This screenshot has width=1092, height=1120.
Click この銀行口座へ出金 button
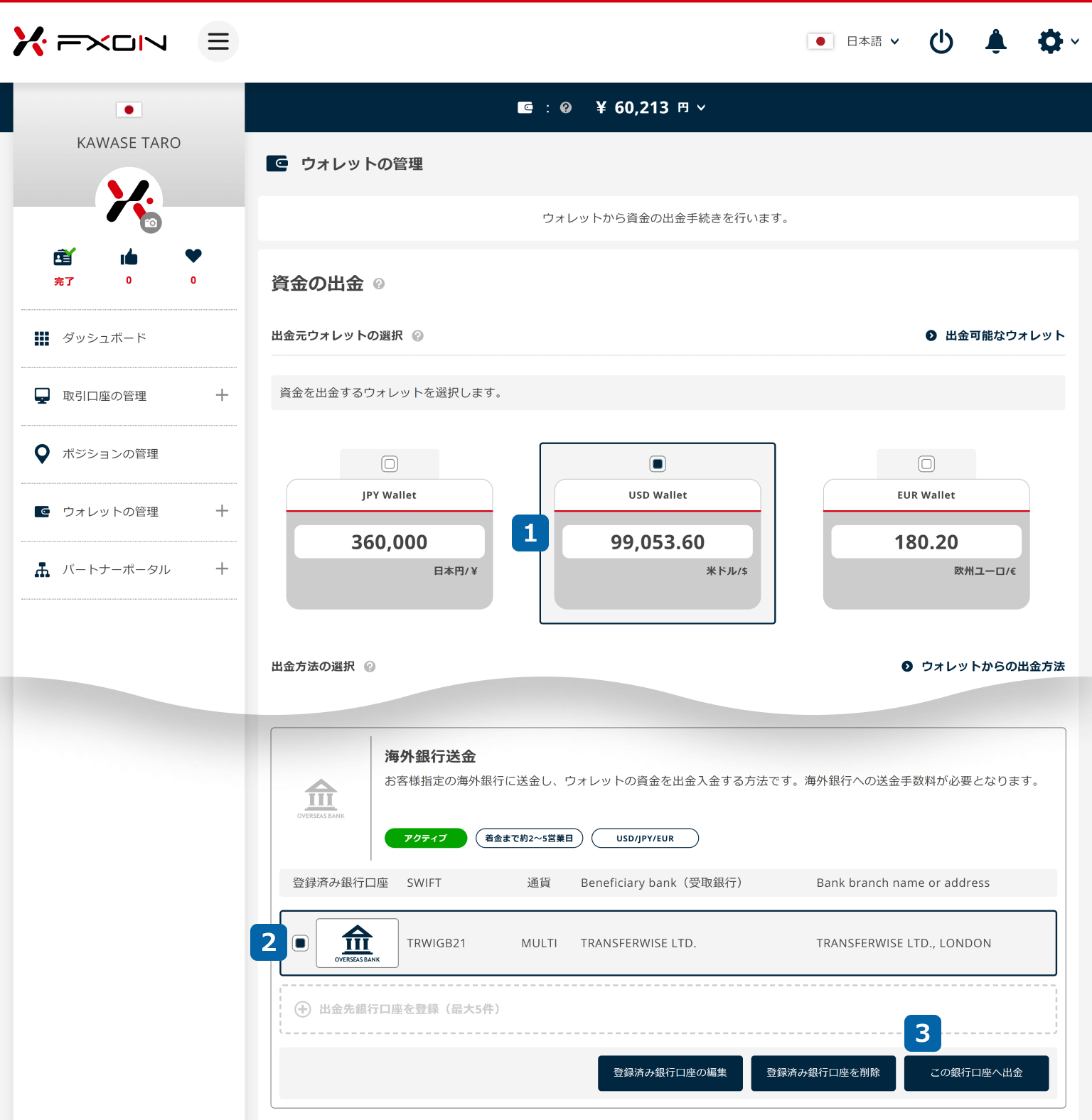point(977,1073)
